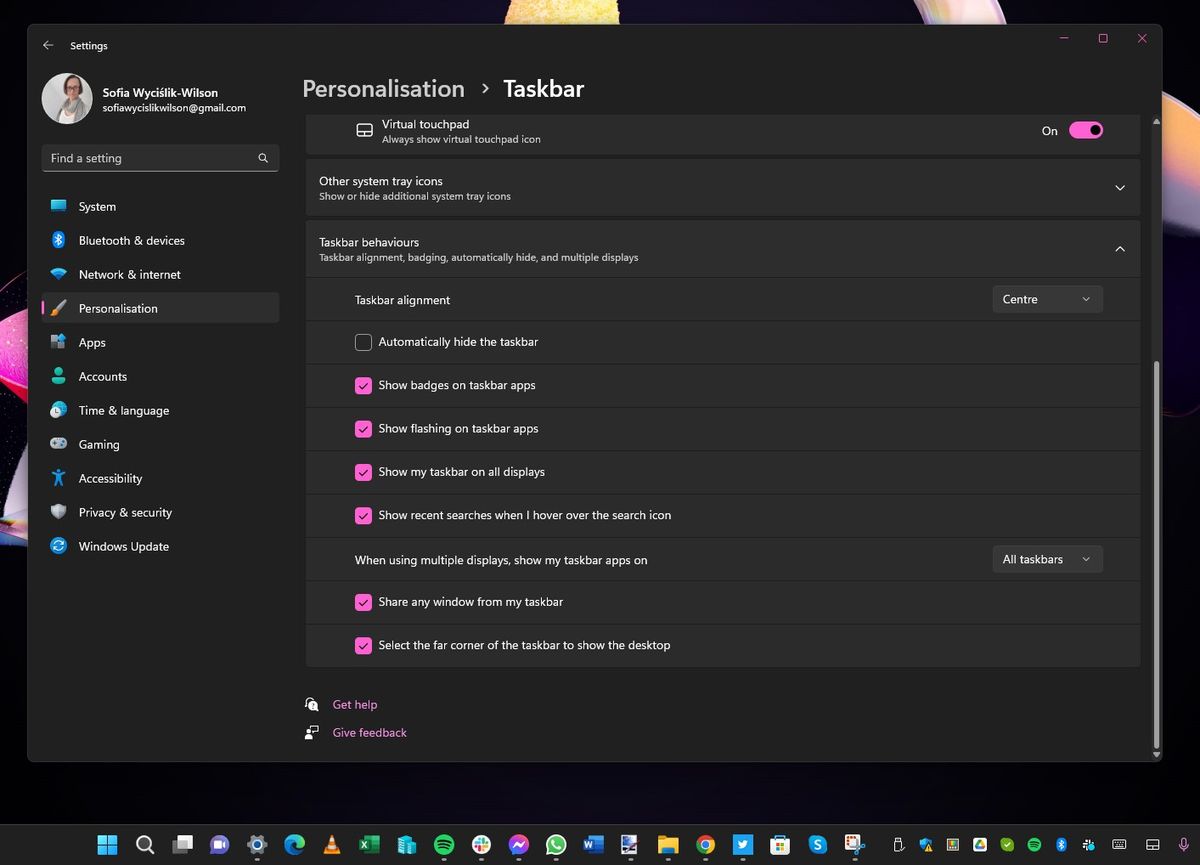The height and width of the screenshot is (865, 1200).
Task: Click the Find a setting search box
Action: coord(160,158)
